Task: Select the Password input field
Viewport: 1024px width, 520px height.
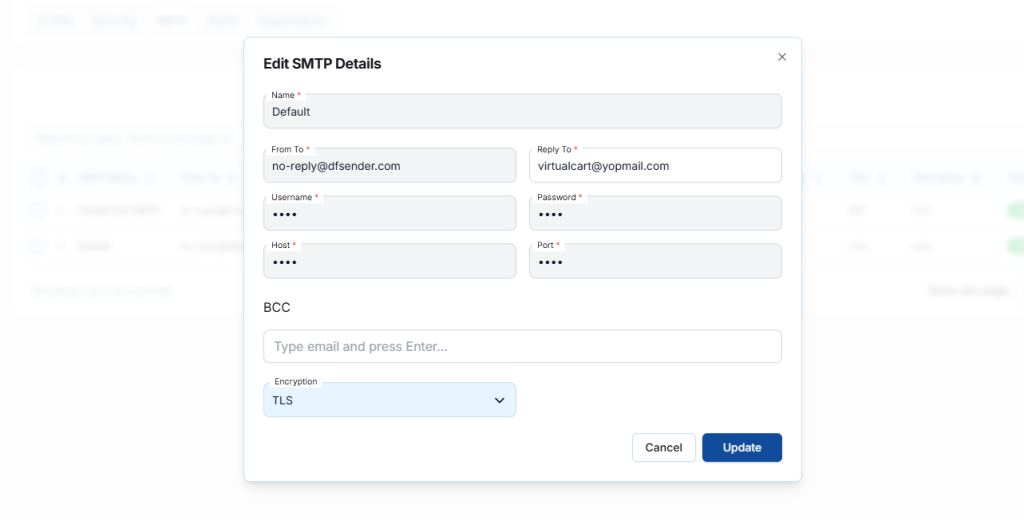Action: point(654,214)
